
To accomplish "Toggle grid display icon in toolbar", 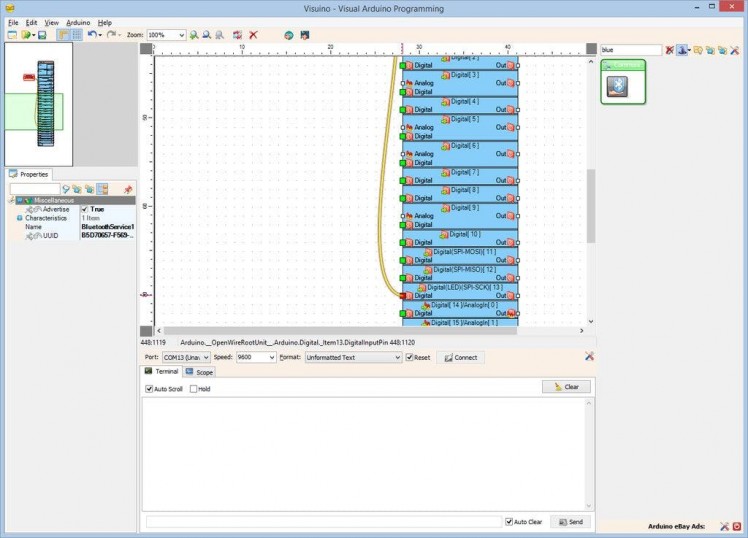I will pyautogui.click(x=76, y=35).
